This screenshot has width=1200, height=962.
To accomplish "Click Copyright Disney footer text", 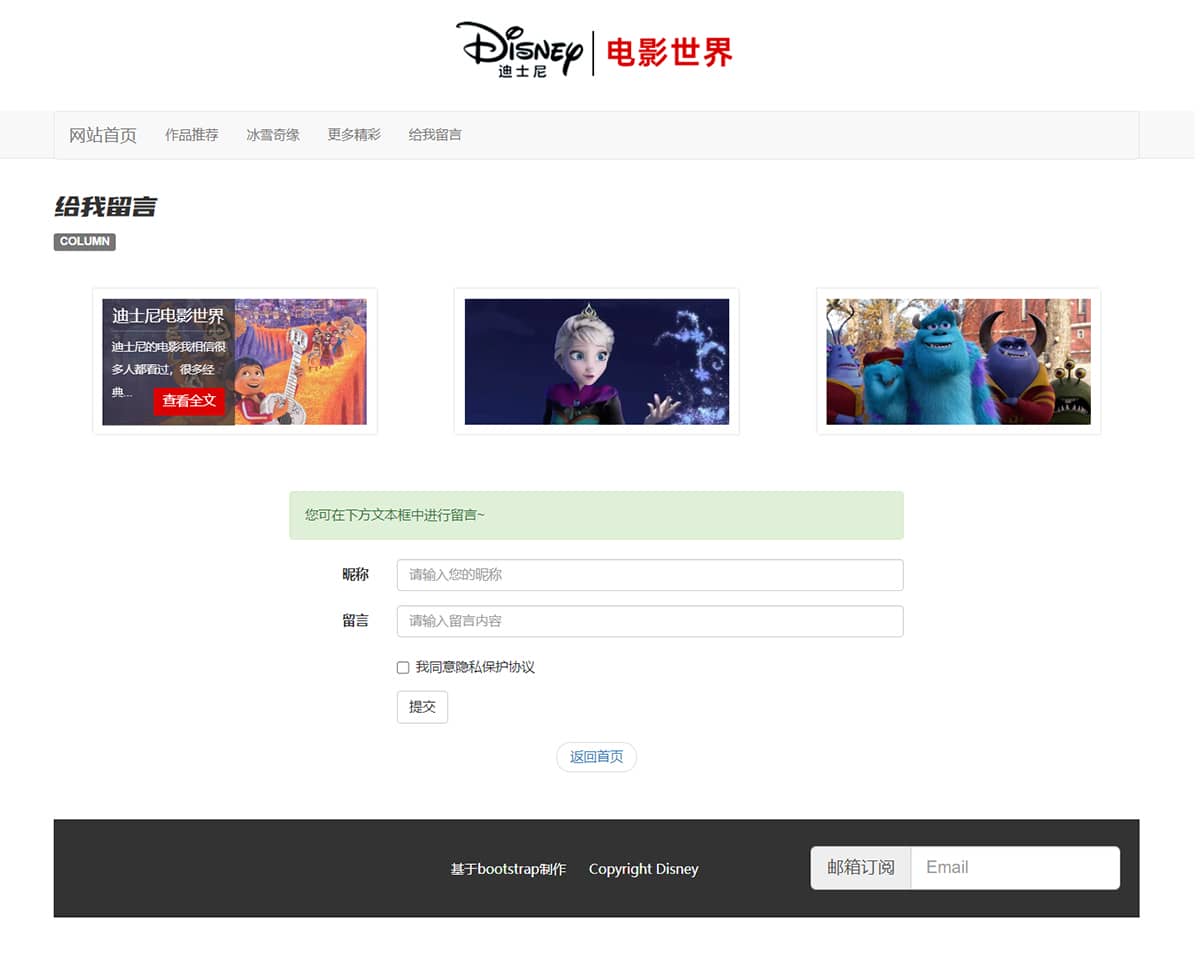I will pos(644,869).
